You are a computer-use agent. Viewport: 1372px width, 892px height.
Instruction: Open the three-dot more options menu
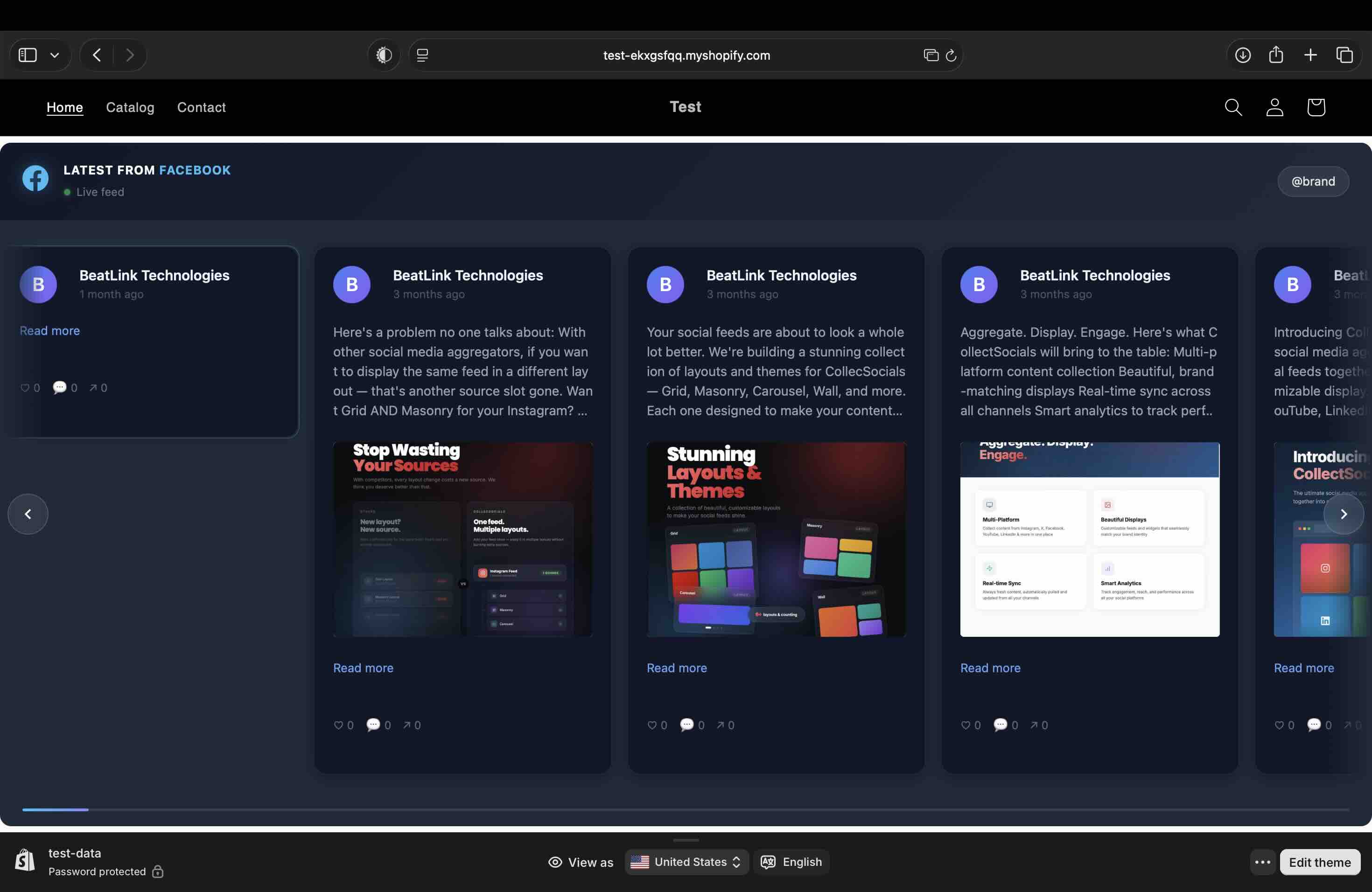[1262, 862]
